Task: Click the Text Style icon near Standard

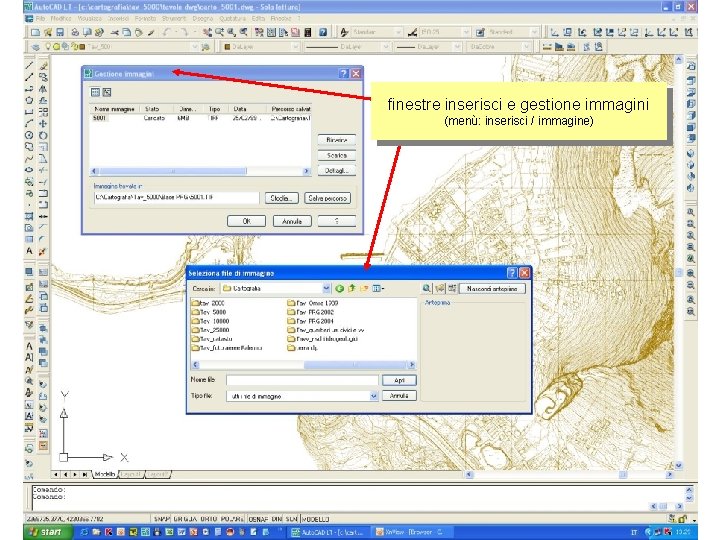Action: click(x=344, y=32)
